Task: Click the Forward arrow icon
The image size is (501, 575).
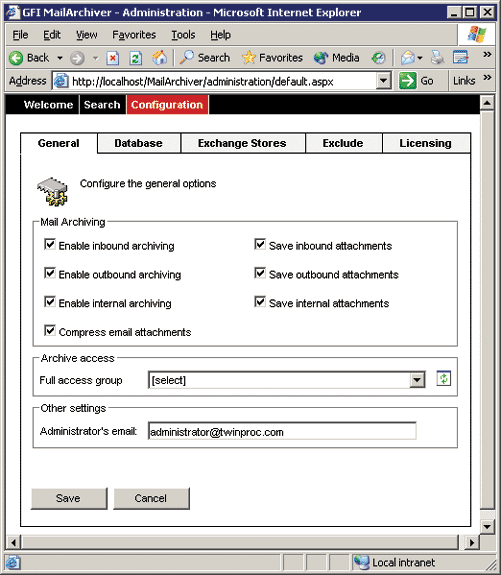Action: coord(77,58)
